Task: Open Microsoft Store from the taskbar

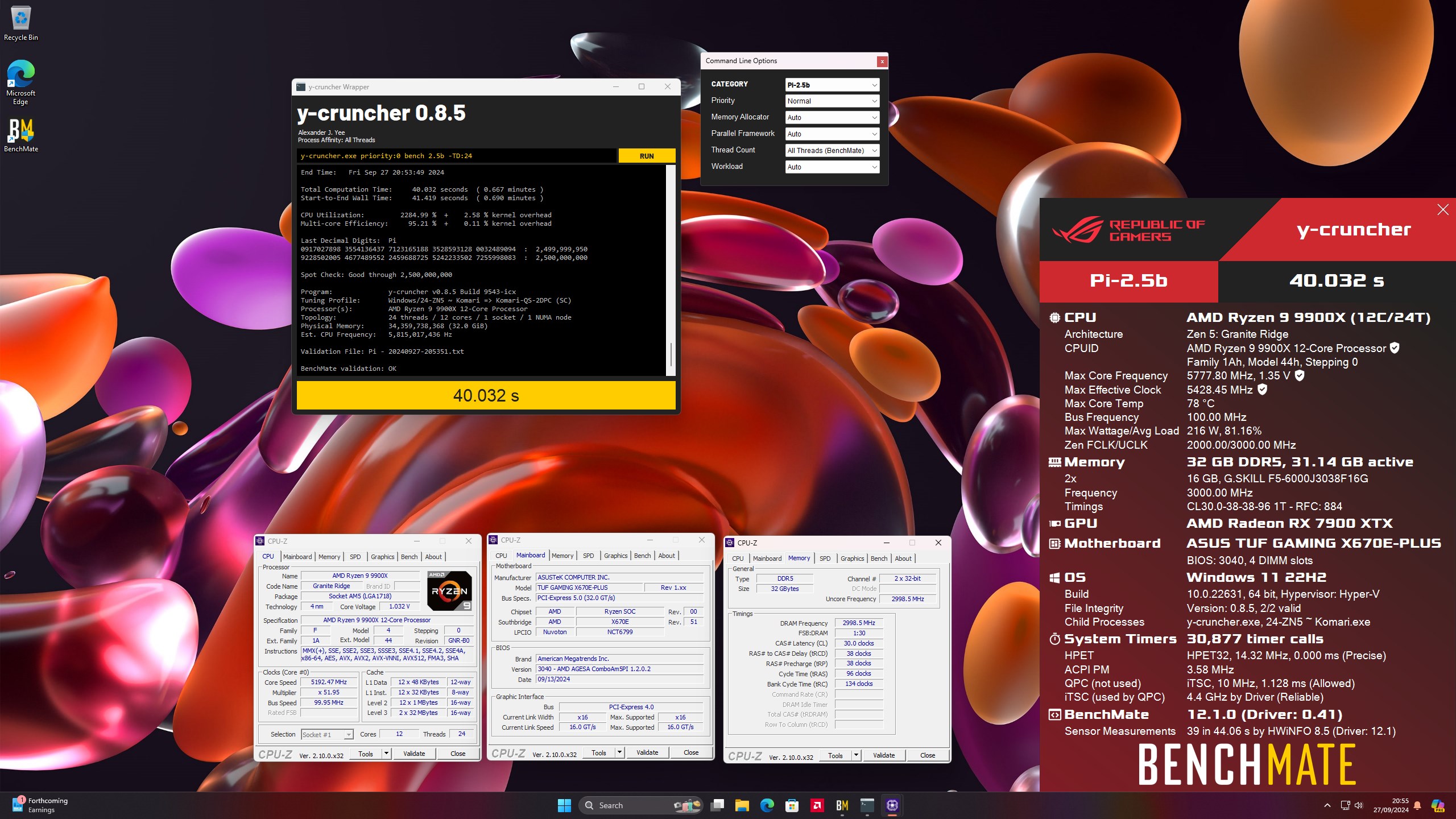Action: point(792,805)
